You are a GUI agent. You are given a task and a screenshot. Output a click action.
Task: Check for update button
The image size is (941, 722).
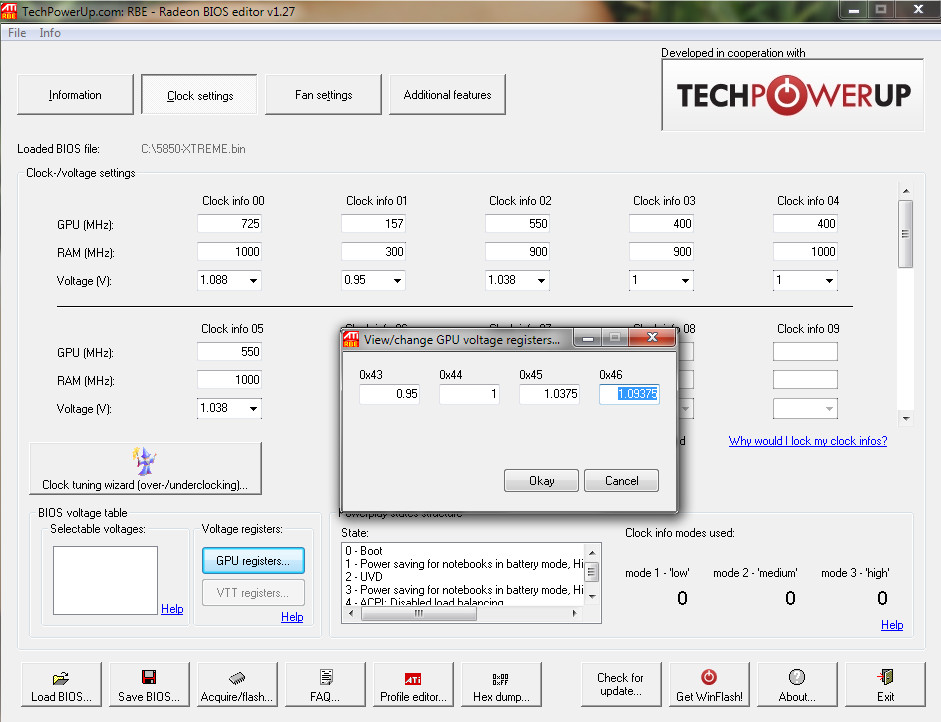click(621, 684)
